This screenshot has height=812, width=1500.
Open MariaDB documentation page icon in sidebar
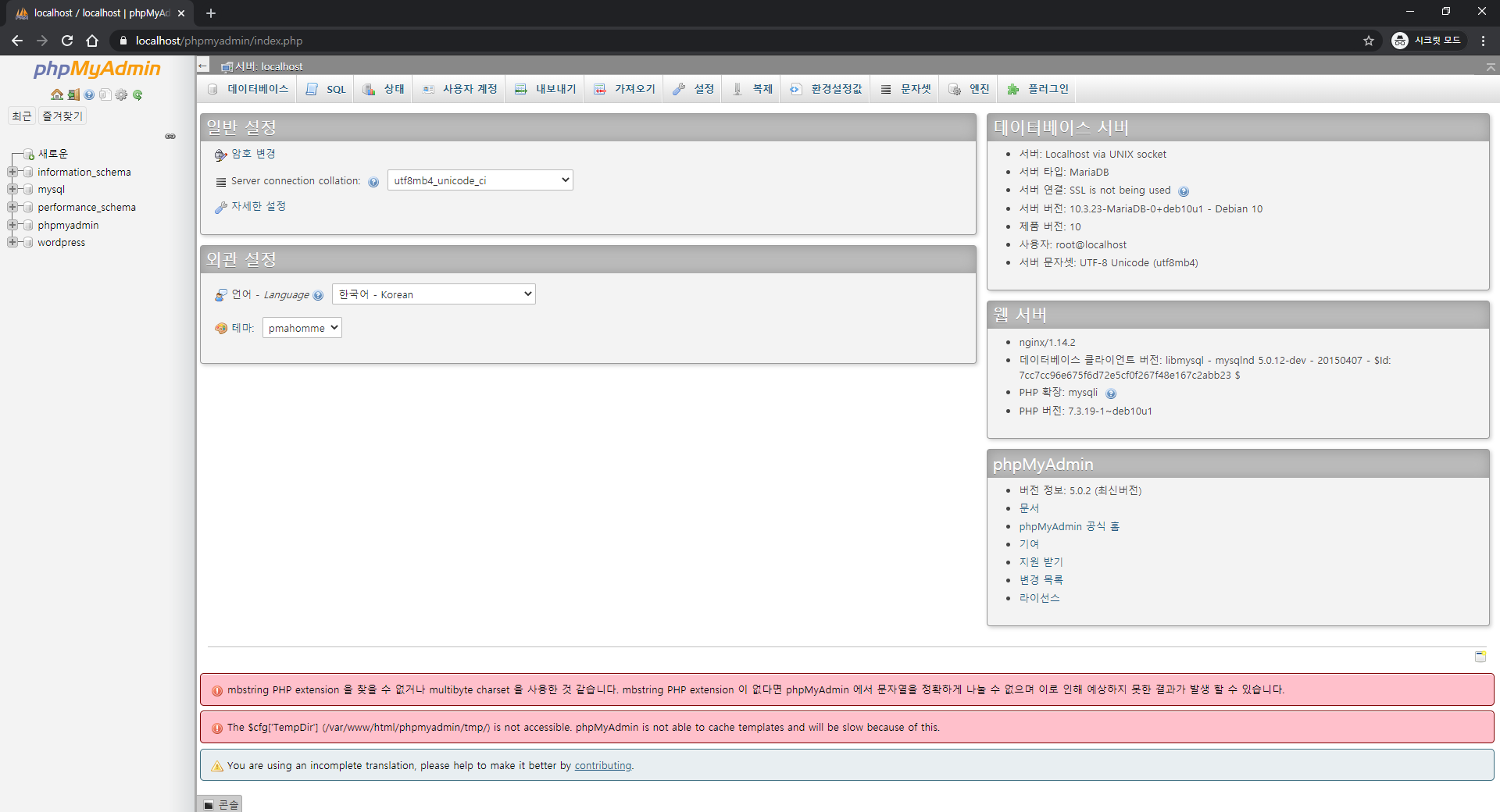pyautogui.click(x=105, y=94)
